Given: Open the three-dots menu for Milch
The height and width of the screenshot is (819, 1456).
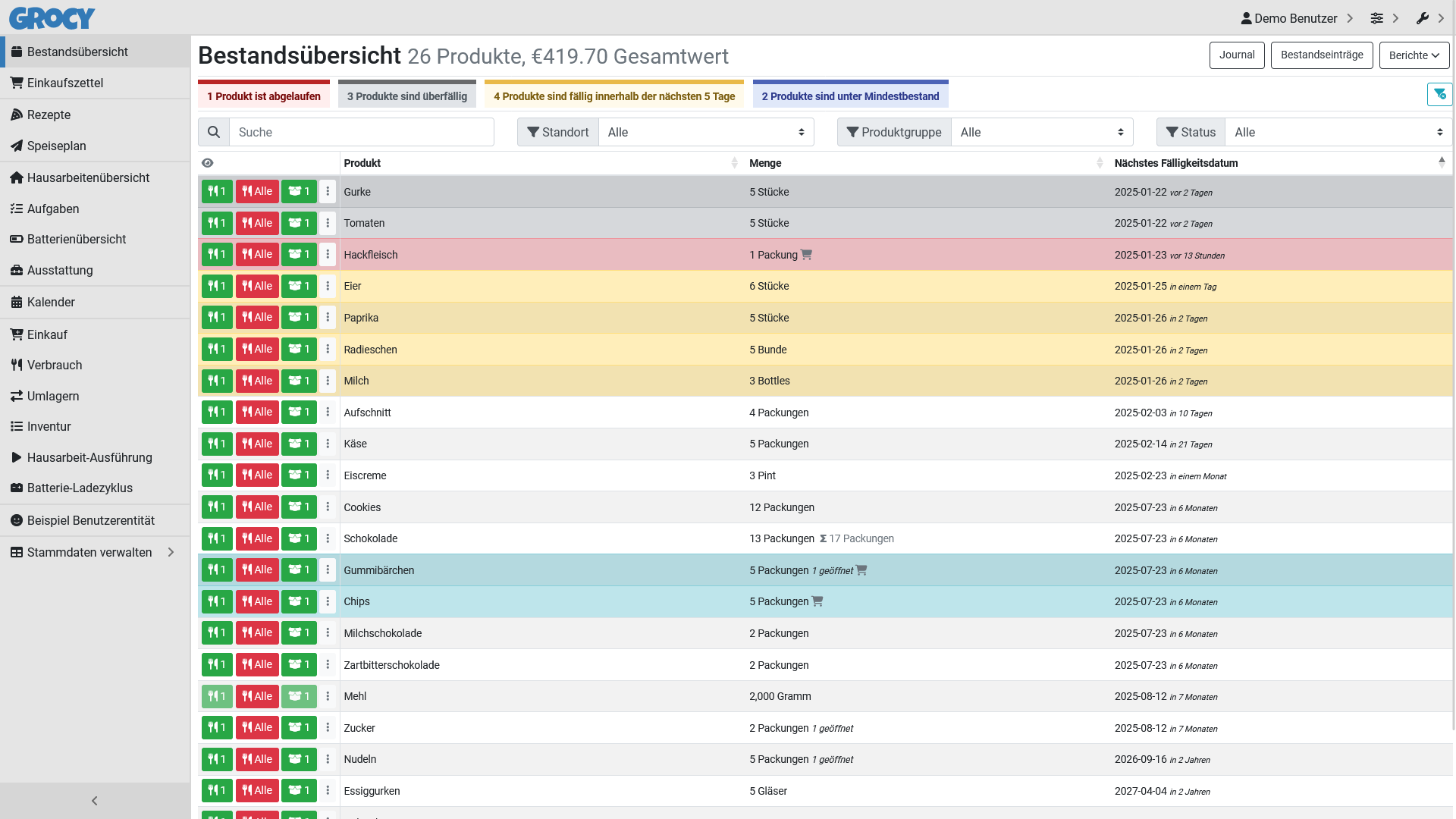Looking at the screenshot, I should tap(328, 381).
